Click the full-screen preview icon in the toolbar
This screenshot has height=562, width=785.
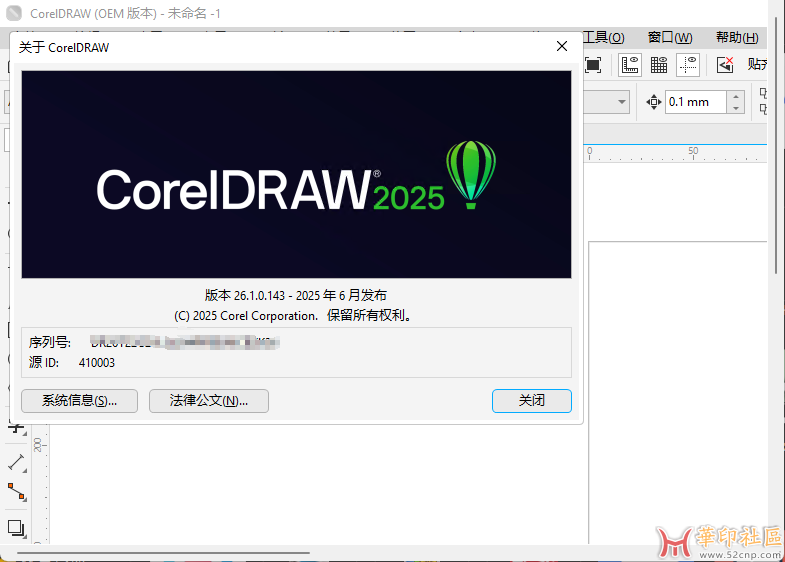click(593, 65)
